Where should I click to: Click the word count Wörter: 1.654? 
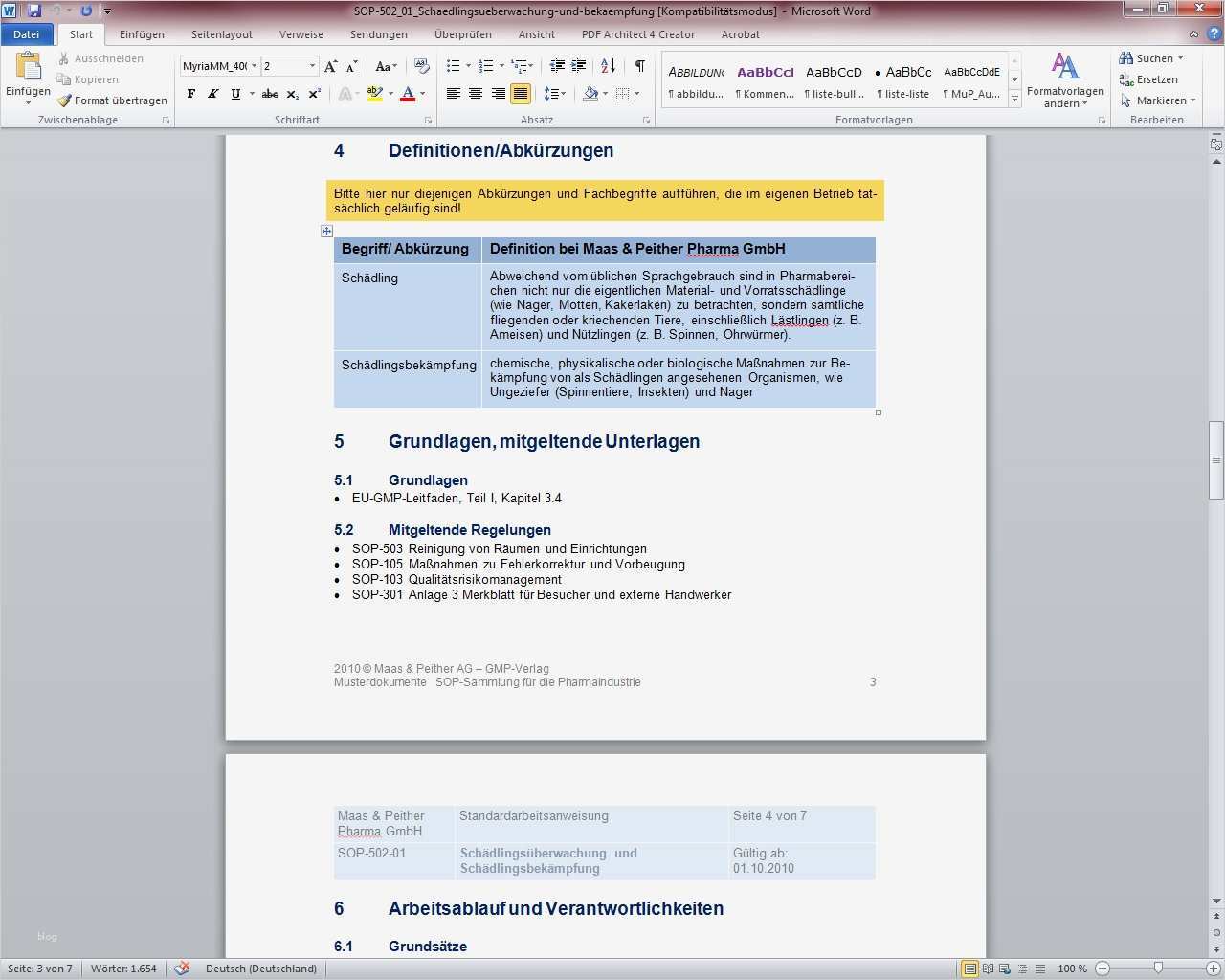point(123,969)
